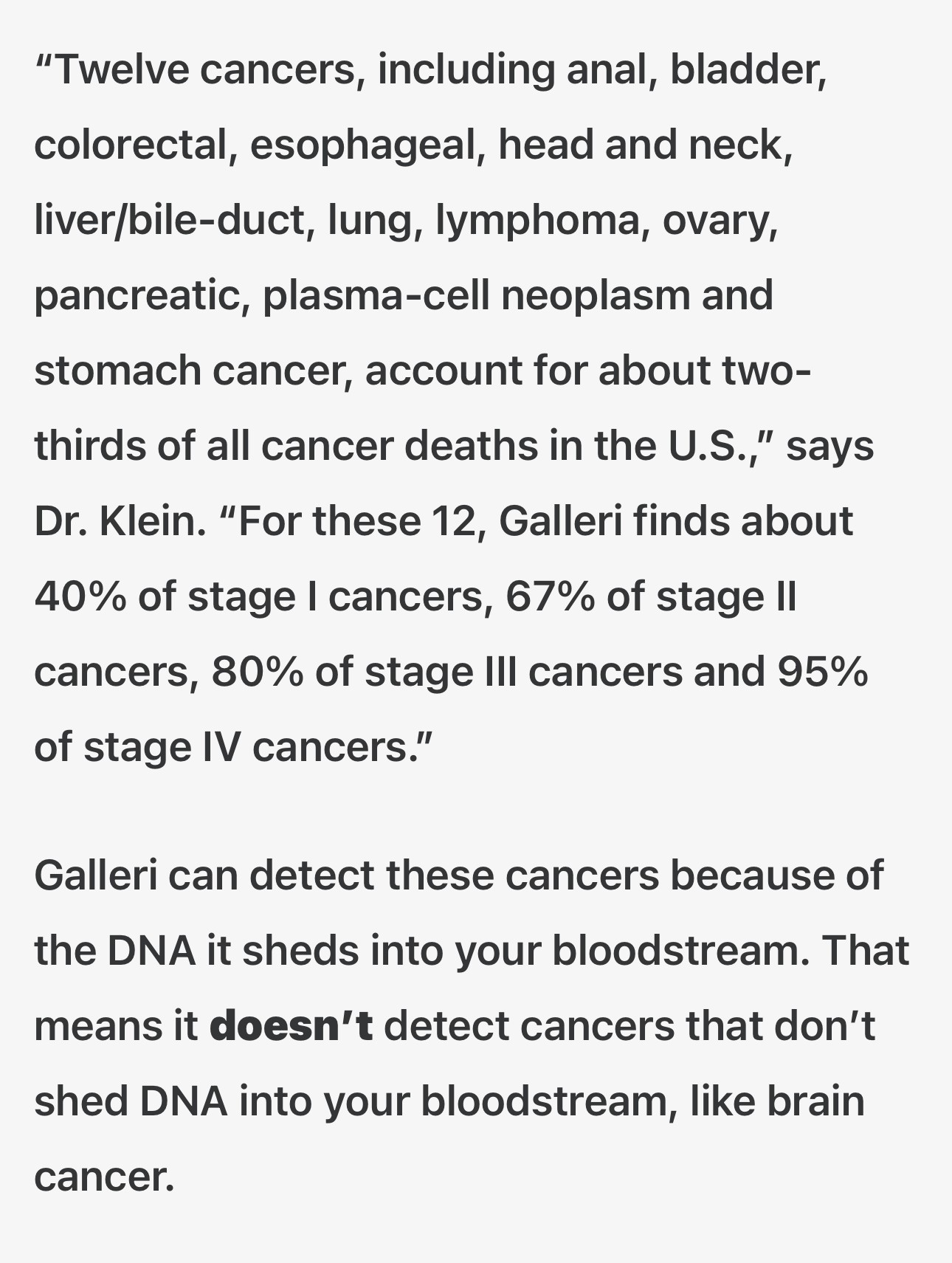Image resolution: width=952 pixels, height=1263 pixels.
Task: Select the "67%" stage II figure
Action: coord(549,596)
